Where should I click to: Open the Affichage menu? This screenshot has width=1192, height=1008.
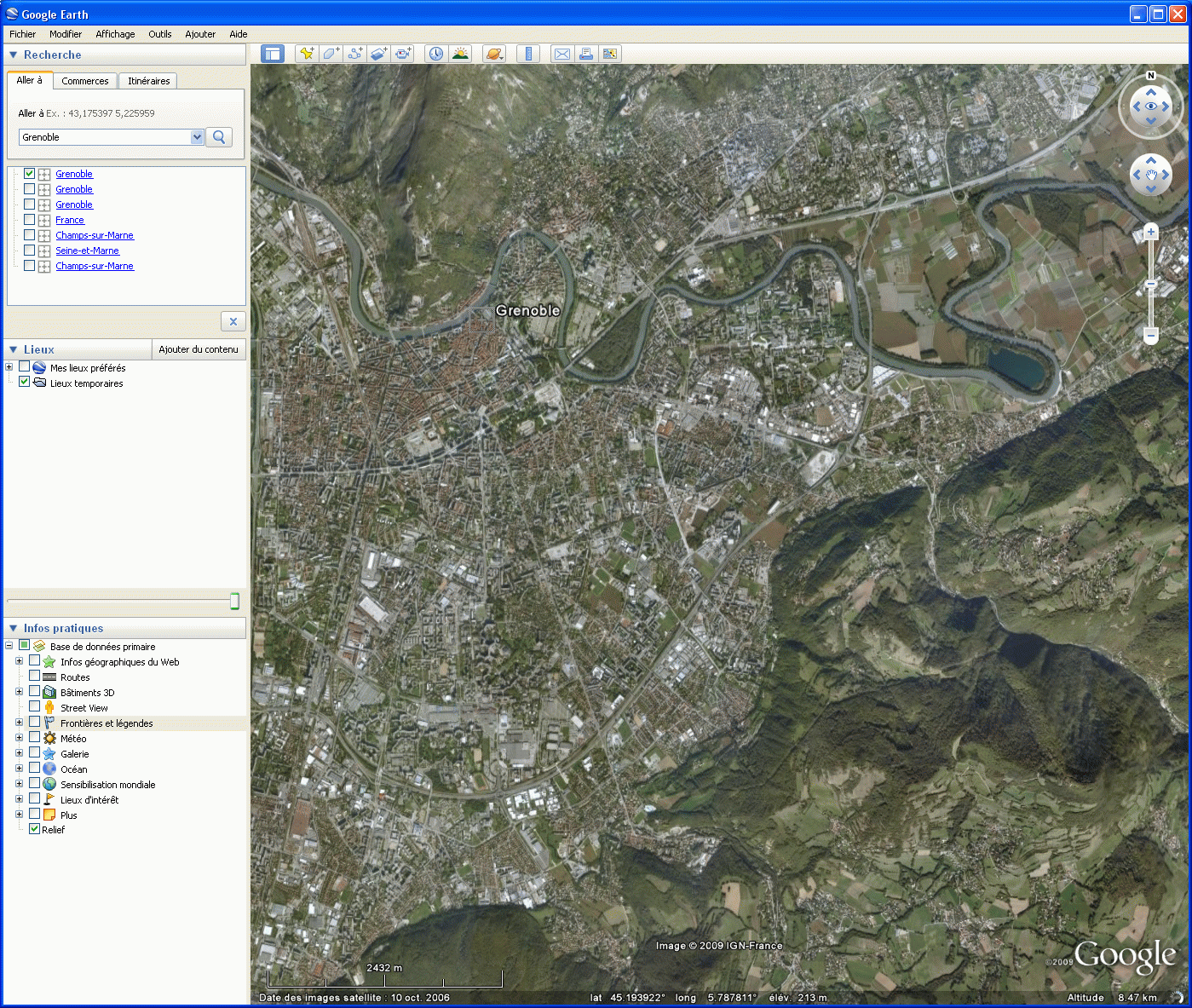coord(115,34)
